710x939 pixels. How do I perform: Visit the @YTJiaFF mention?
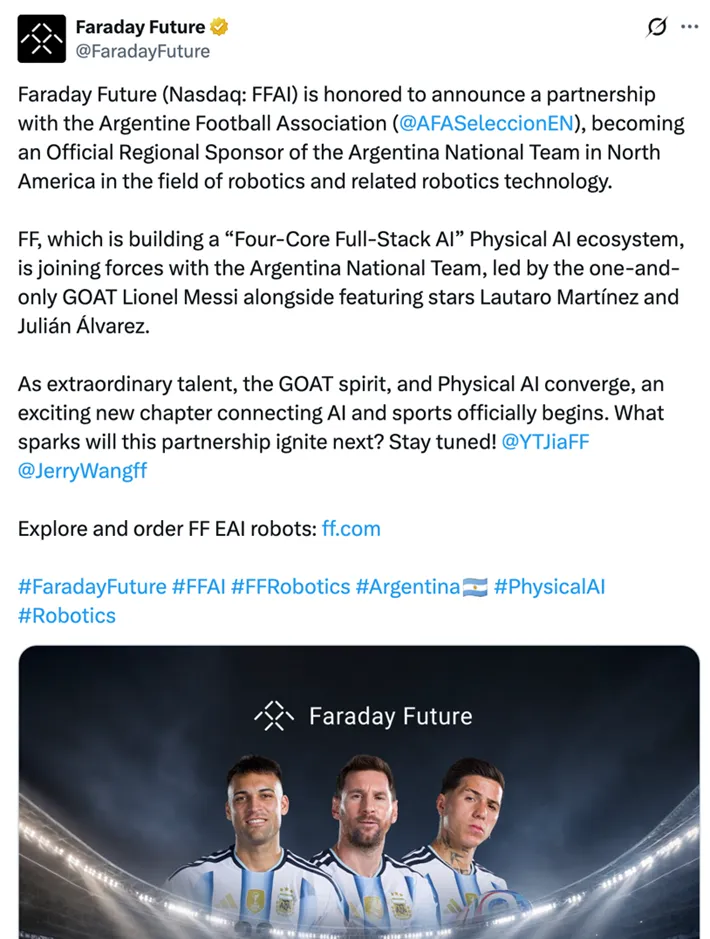click(x=545, y=442)
